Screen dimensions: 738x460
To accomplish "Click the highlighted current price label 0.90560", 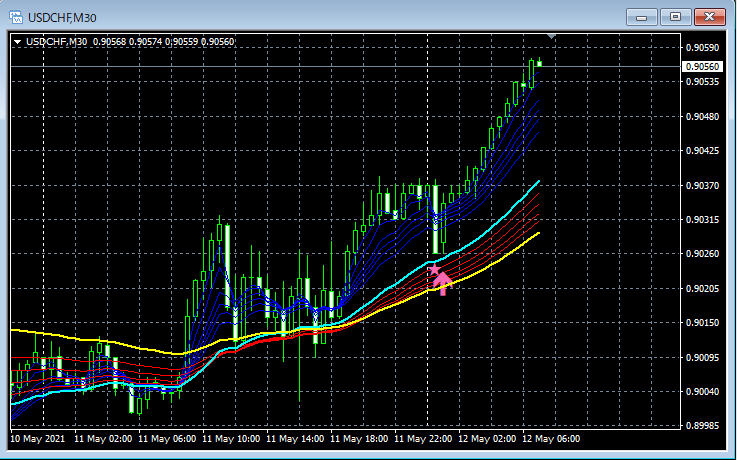I will click(x=702, y=67).
